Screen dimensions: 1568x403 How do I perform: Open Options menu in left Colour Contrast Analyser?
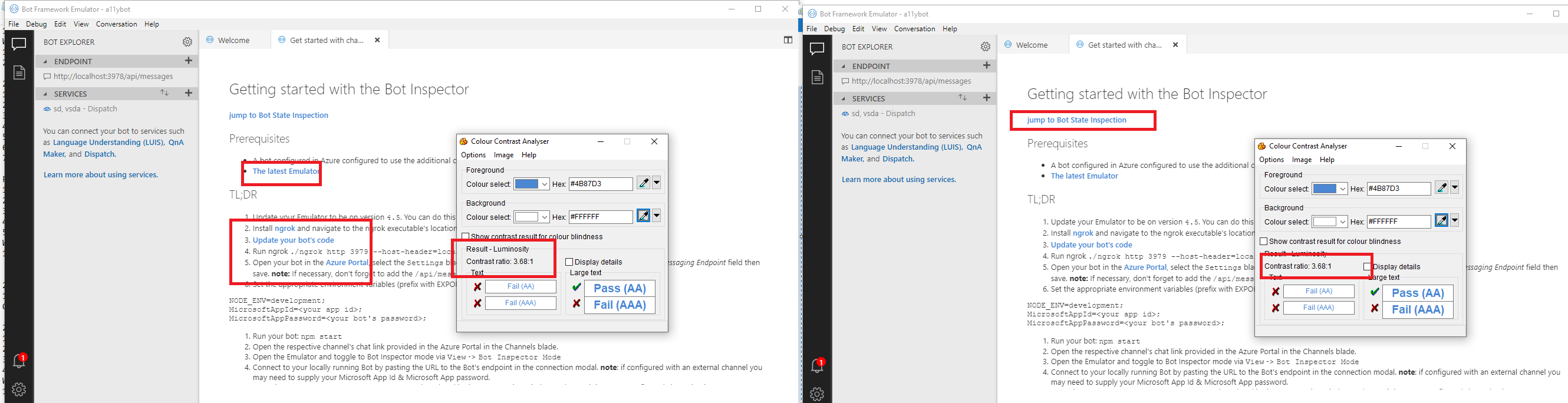point(473,154)
